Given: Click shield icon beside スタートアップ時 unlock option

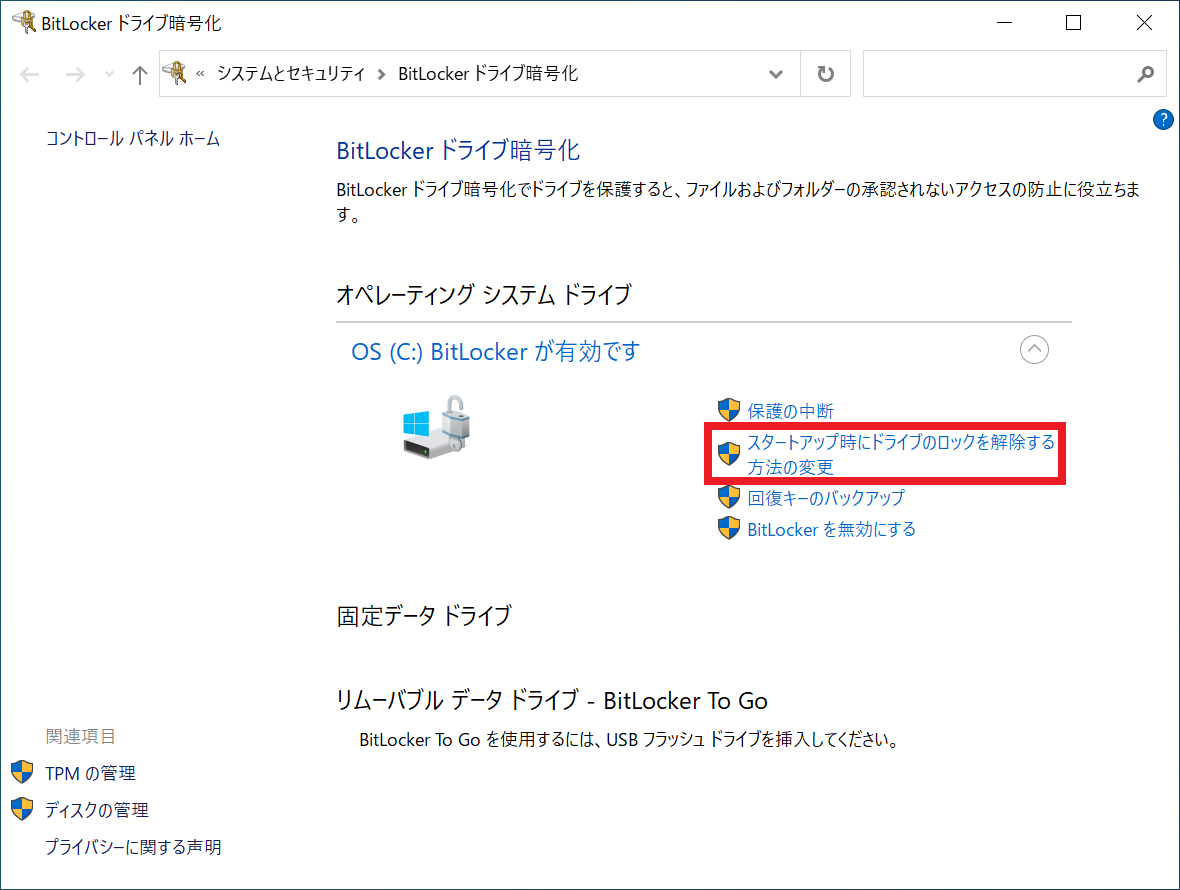Looking at the screenshot, I should pyautogui.click(x=728, y=454).
